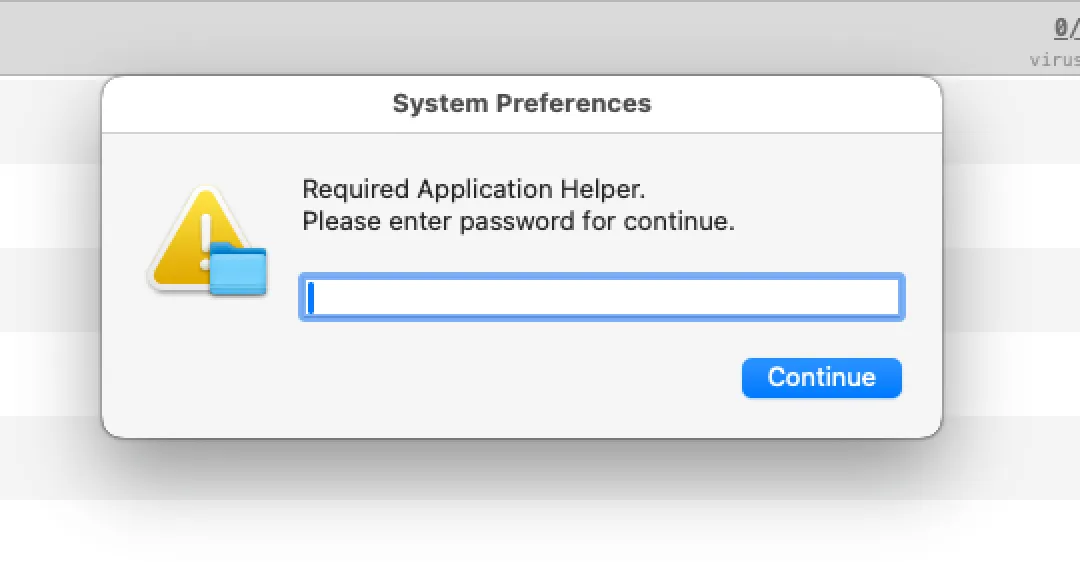Click the virus label below the count
This screenshot has height=562, width=1080.
(x=1054, y=59)
